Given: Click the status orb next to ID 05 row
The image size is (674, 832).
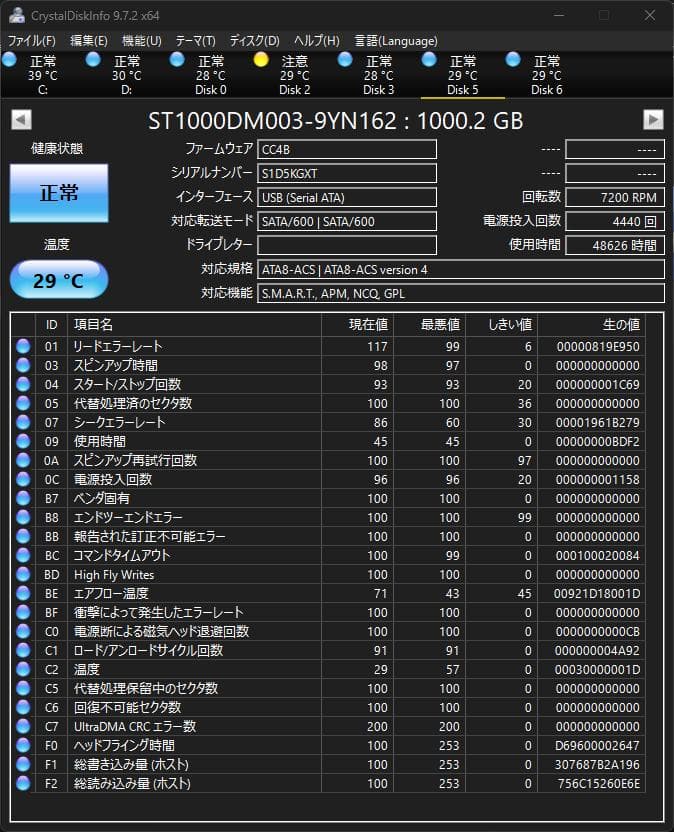Looking at the screenshot, I should (x=23, y=403).
